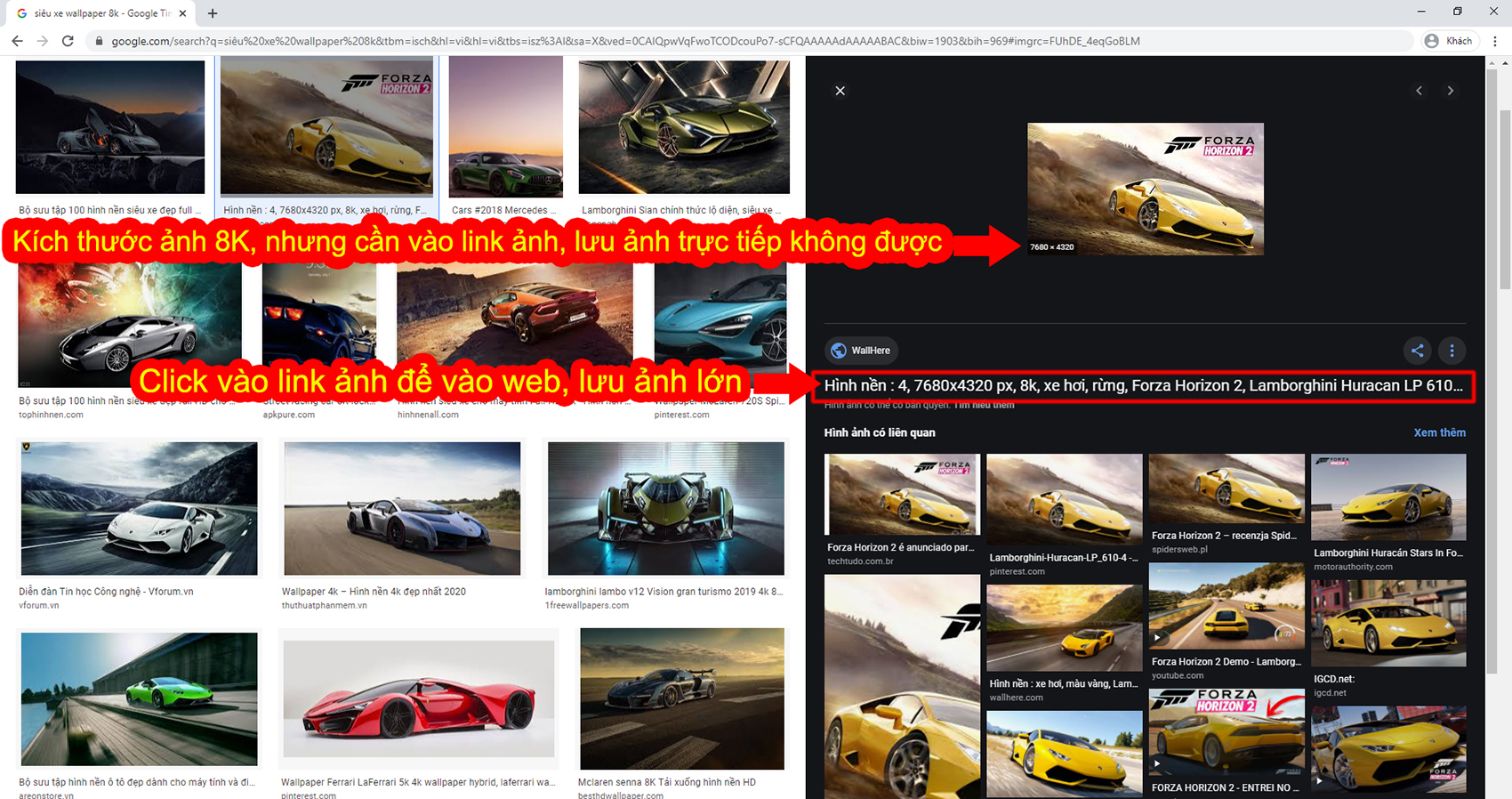Open the IGCD.net related thumbnail

click(x=1388, y=623)
